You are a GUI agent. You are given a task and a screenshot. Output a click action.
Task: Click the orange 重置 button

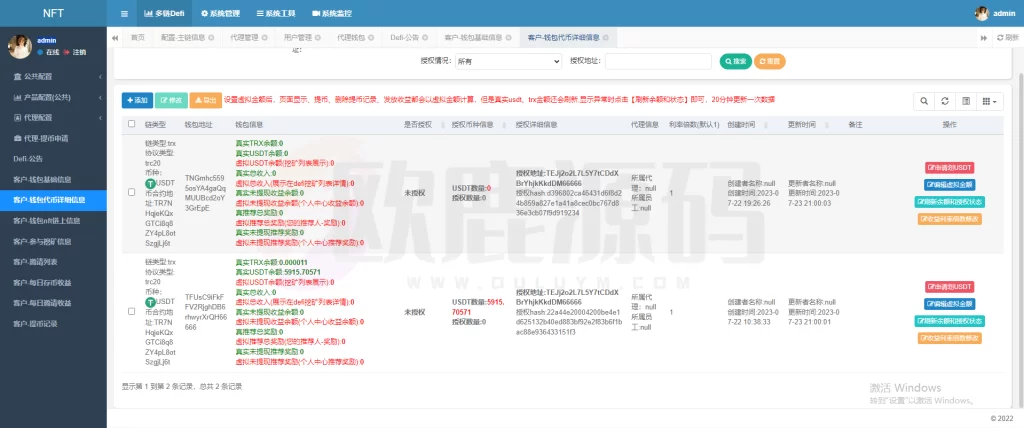click(x=770, y=61)
